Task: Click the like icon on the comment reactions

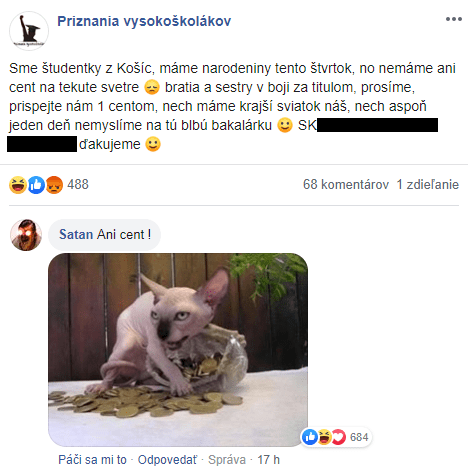Action: click(310, 437)
